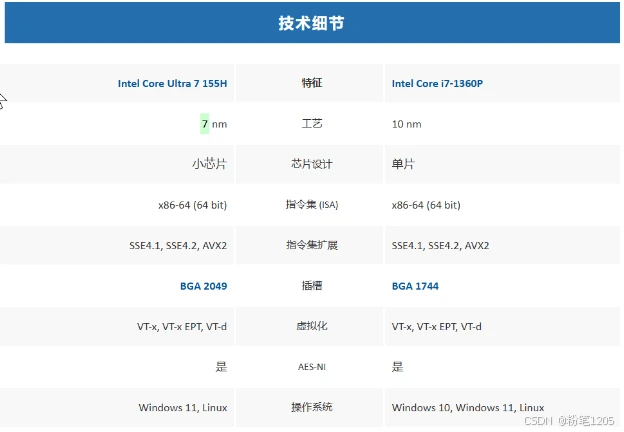Open the Intel Core i7-1360P link
This screenshot has height=432, width=624.
pyautogui.click(x=437, y=84)
